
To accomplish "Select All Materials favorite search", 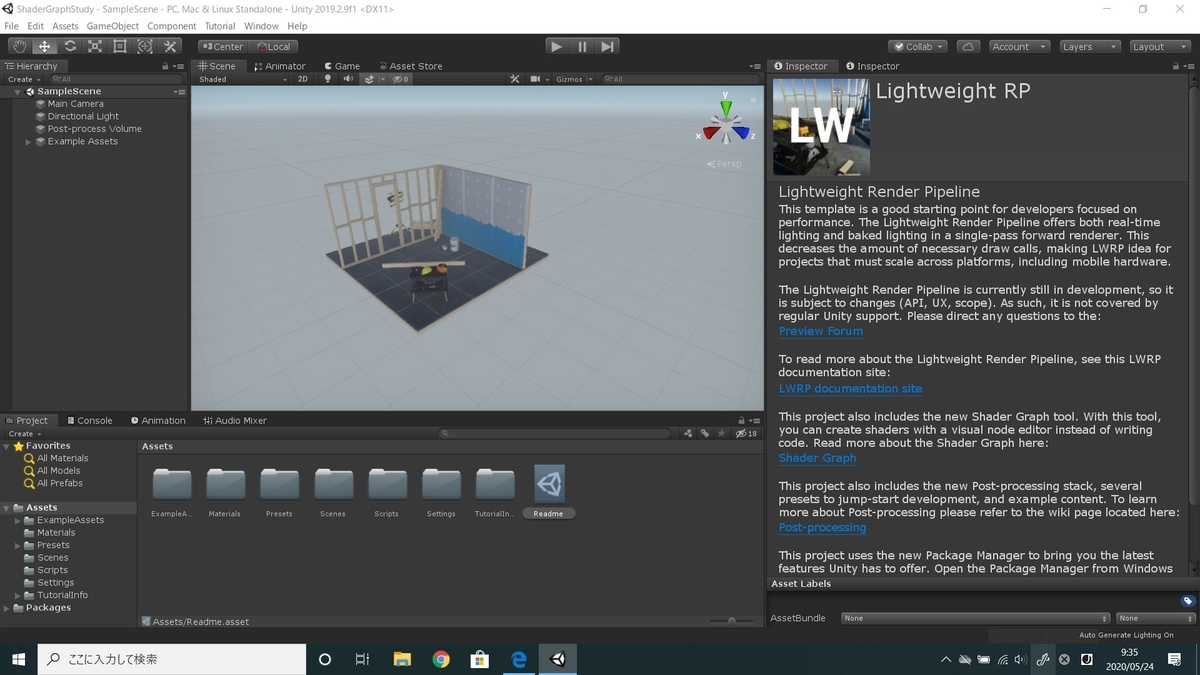I will 62,458.
